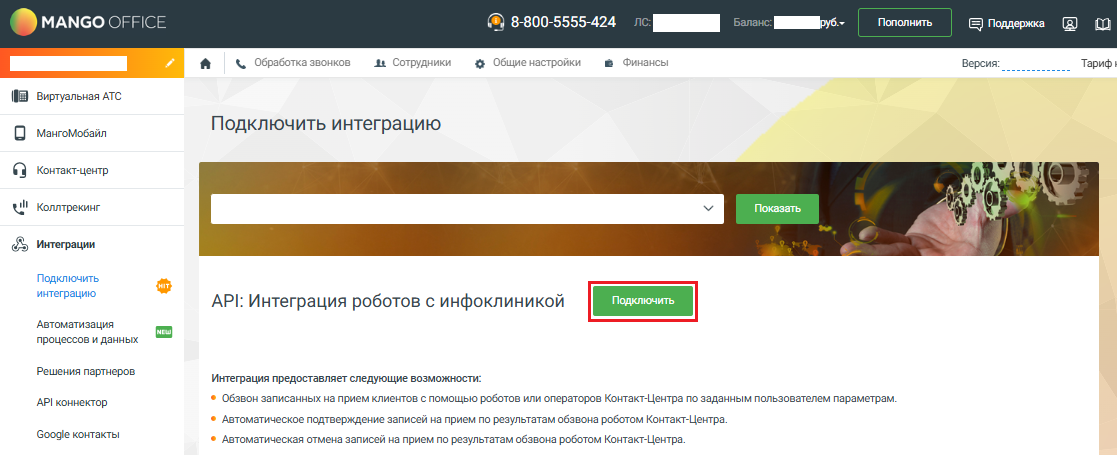Viewport: 1117px width, 455px height.
Task: Click the Виртуальная АТС phone icon
Action: (x=20, y=96)
